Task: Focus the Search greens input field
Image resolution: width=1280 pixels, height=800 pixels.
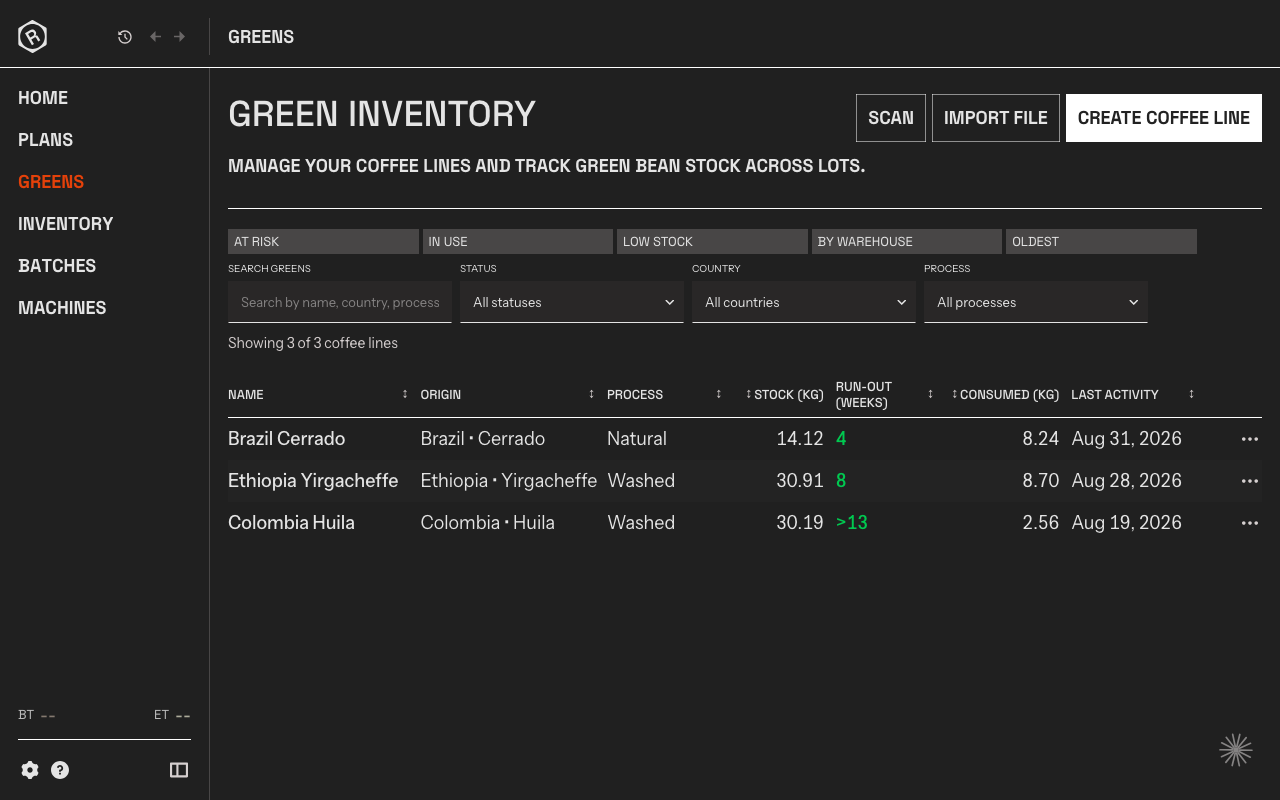Action: [x=340, y=302]
